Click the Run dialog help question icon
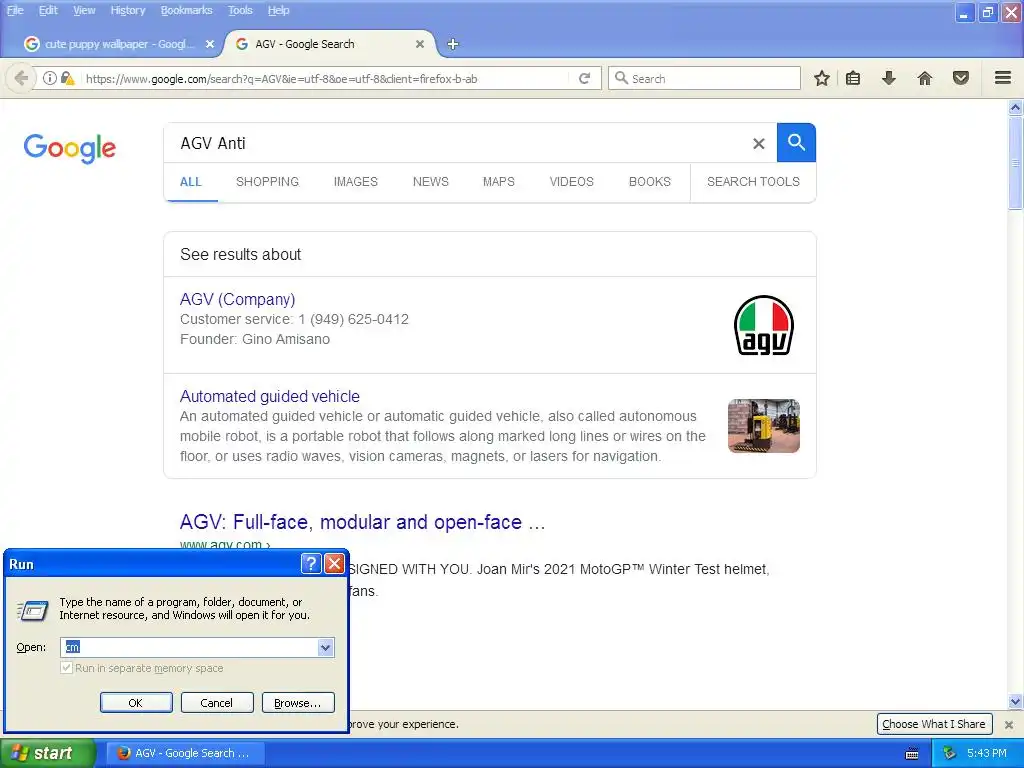Viewport: 1024px width, 768px height. (311, 564)
